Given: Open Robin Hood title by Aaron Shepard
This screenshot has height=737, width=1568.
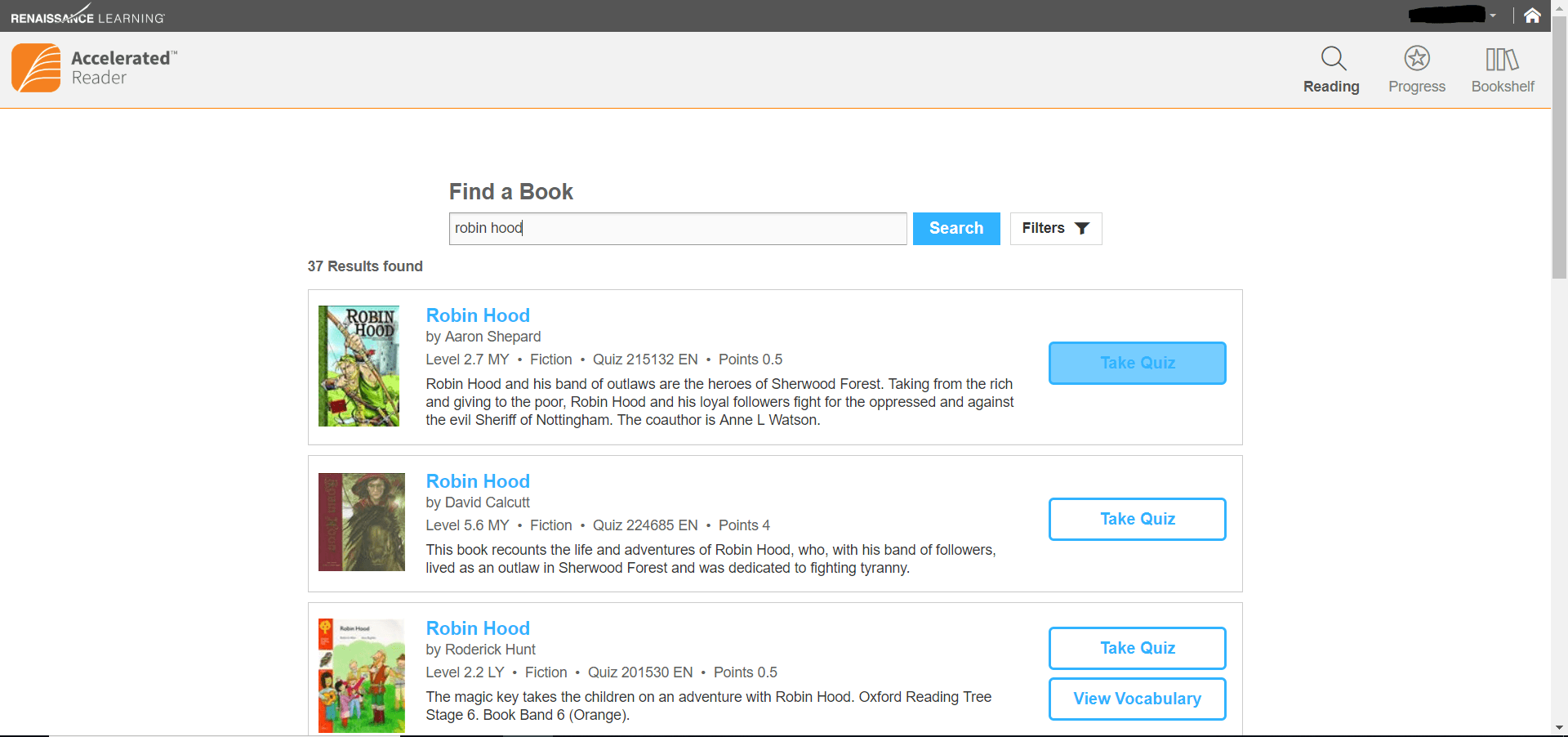Looking at the screenshot, I should (x=478, y=315).
